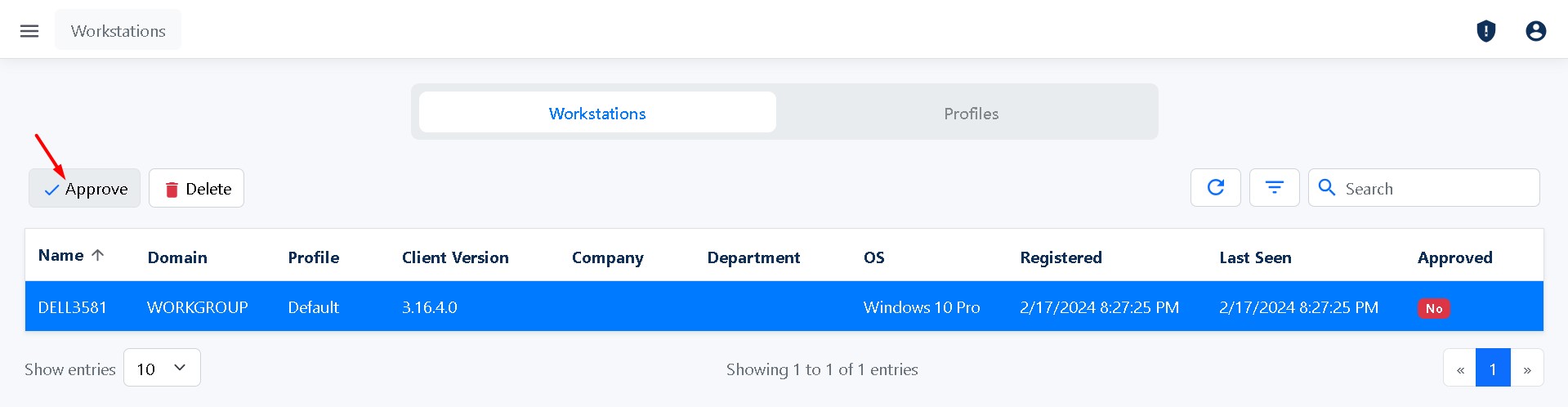This screenshot has height=407, width=1568.
Task: Click the Workstations breadcrumb title
Action: pyautogui.click(x=118, y=31)
